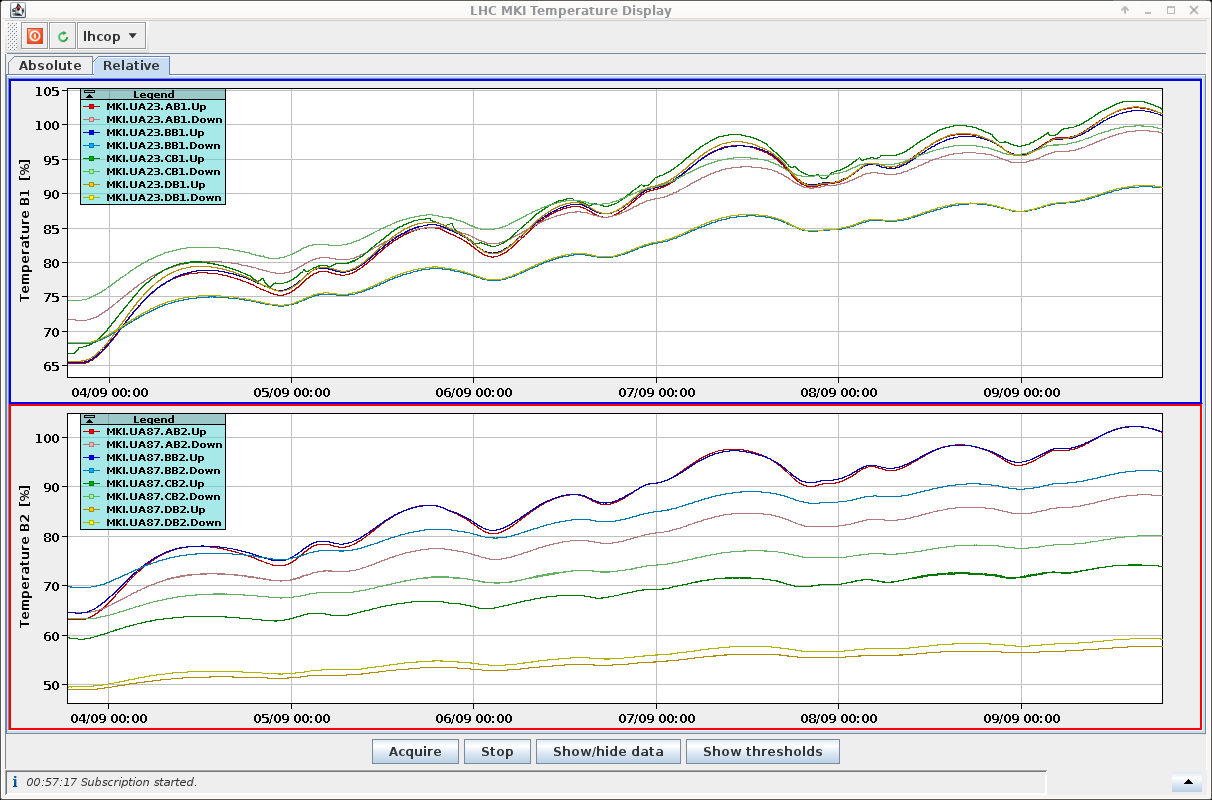Toggle MKI.UA23.AB1.Up legend entry
The height and width of the screenshot is (800, 1212).
(x=154, y=106)
